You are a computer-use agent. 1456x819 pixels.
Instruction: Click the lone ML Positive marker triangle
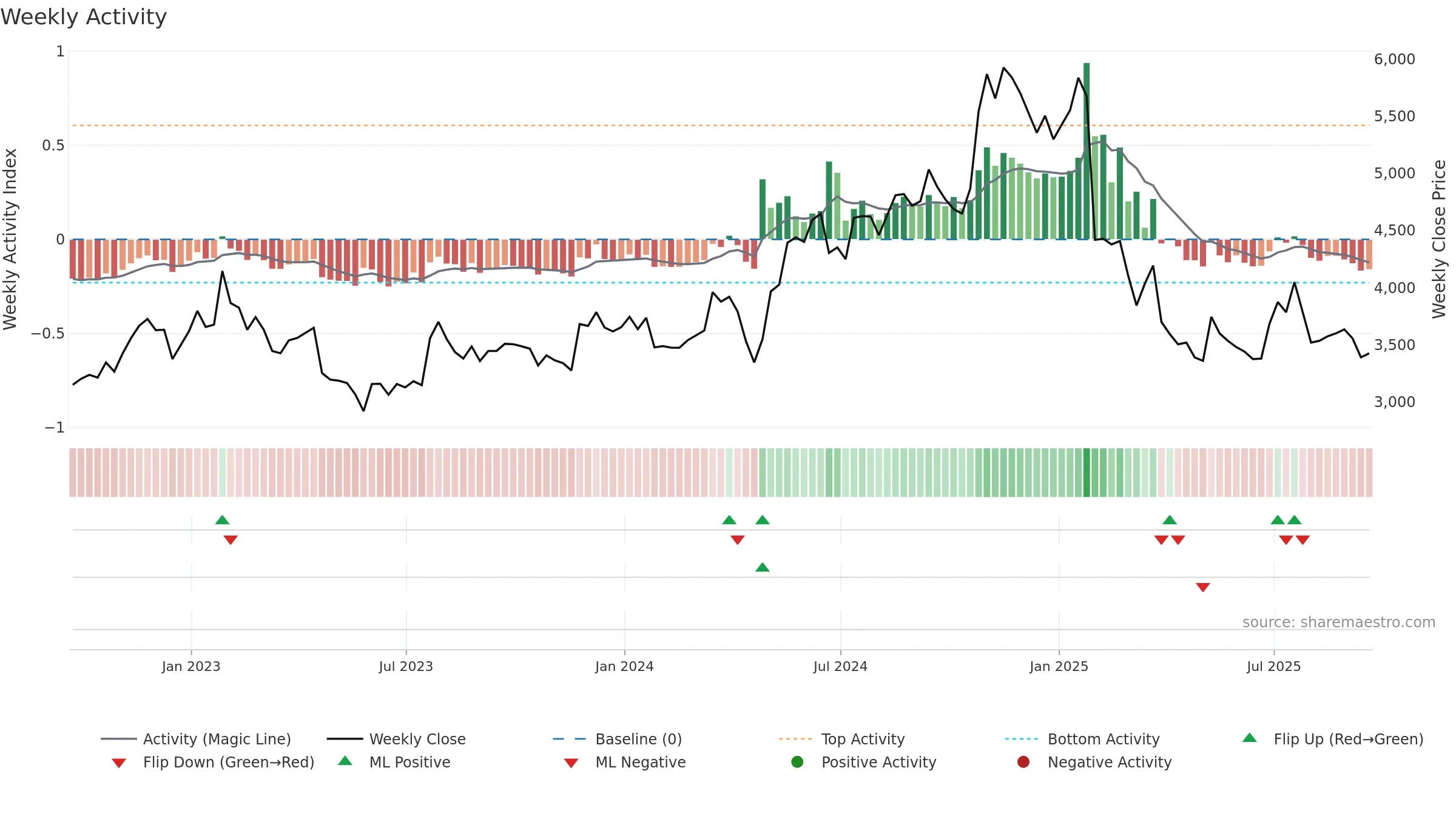click(763, 567)
